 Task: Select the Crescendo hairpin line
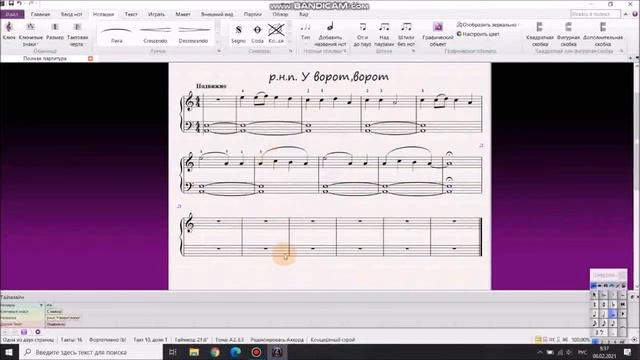[155, 33]
